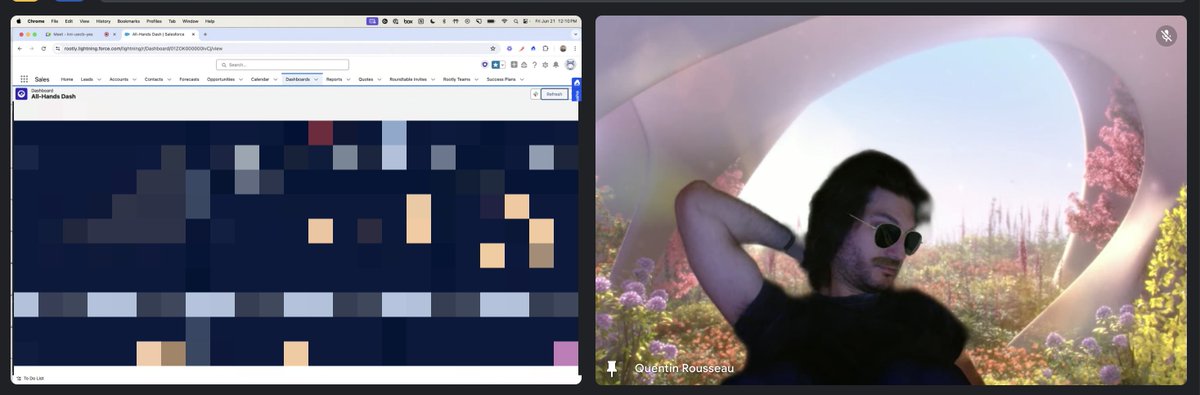Click the Box icon in macOS menu bar
This screenshot has width=1200, height=395.
[408, 21]
